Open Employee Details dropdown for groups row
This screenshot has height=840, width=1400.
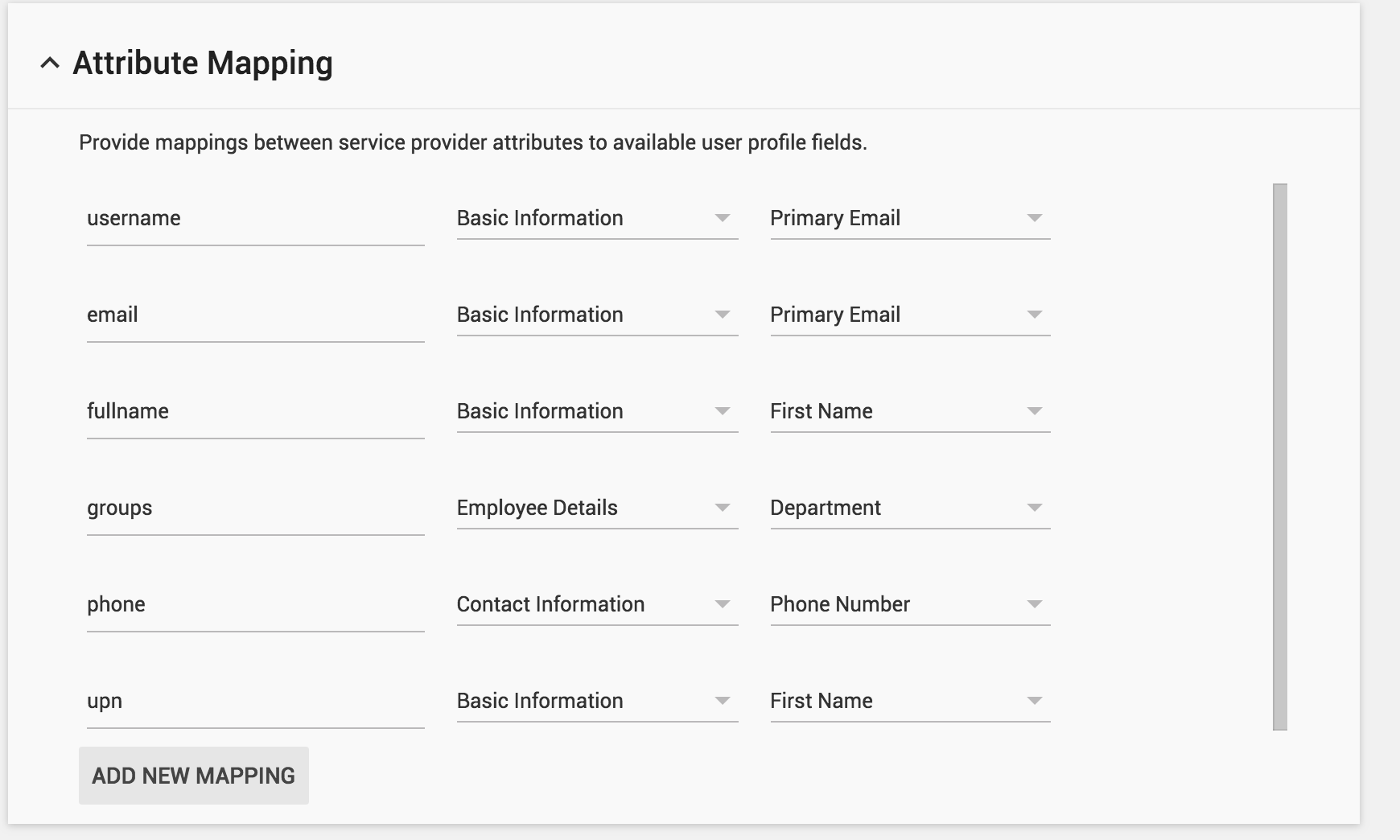click(596, 508)
